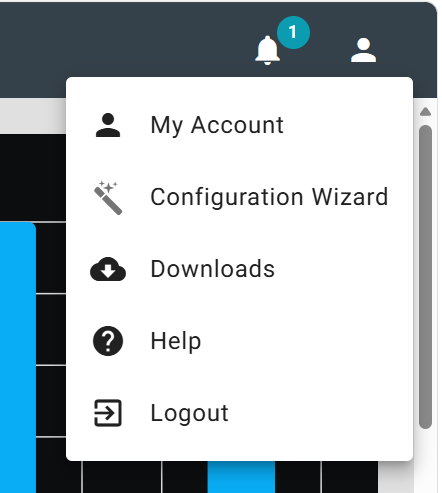Open My Account from the menu

[x=239, y=125]
